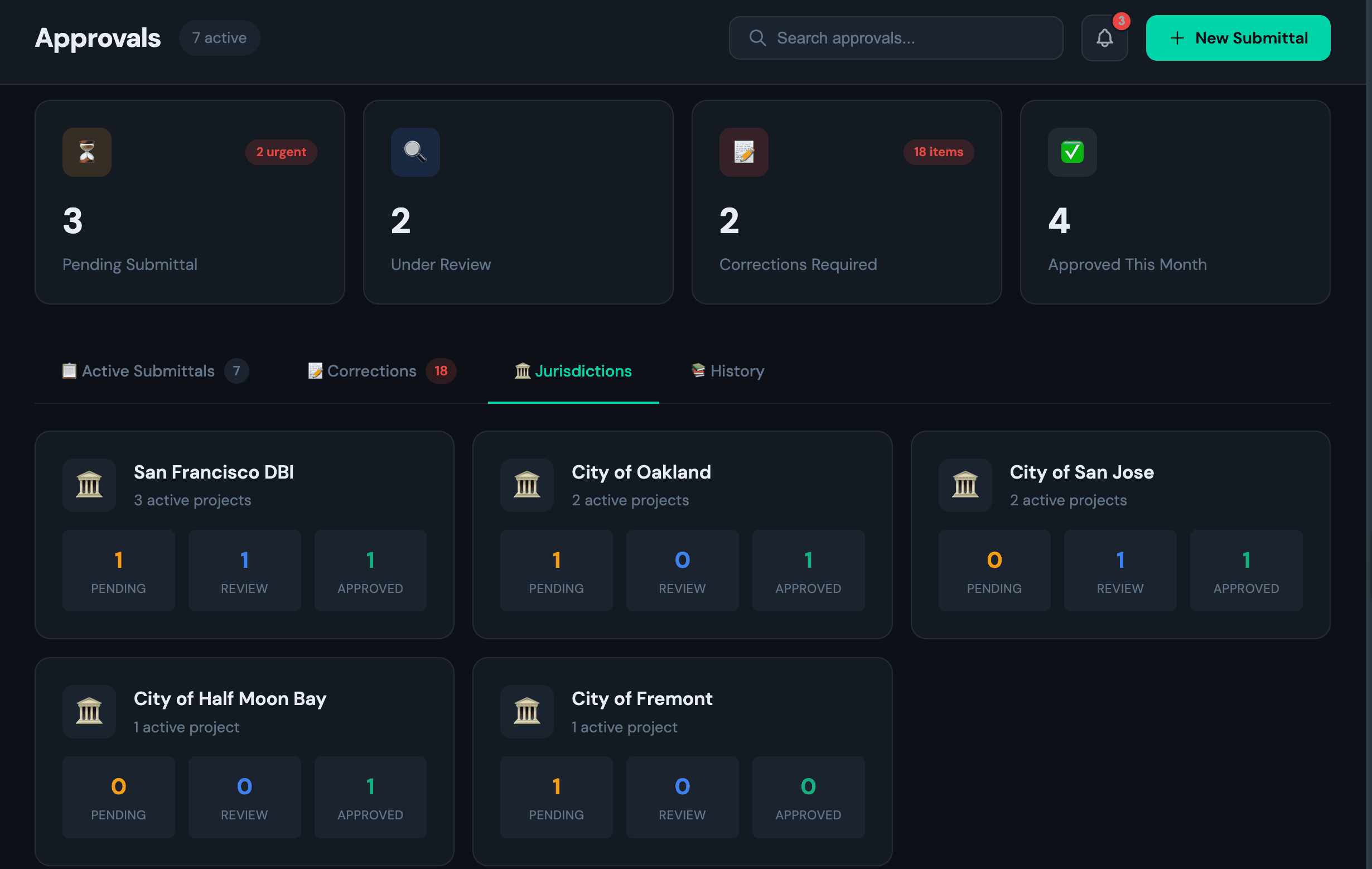
Task: Click City of Fremont building icon
Action: (x=526, y=711)
